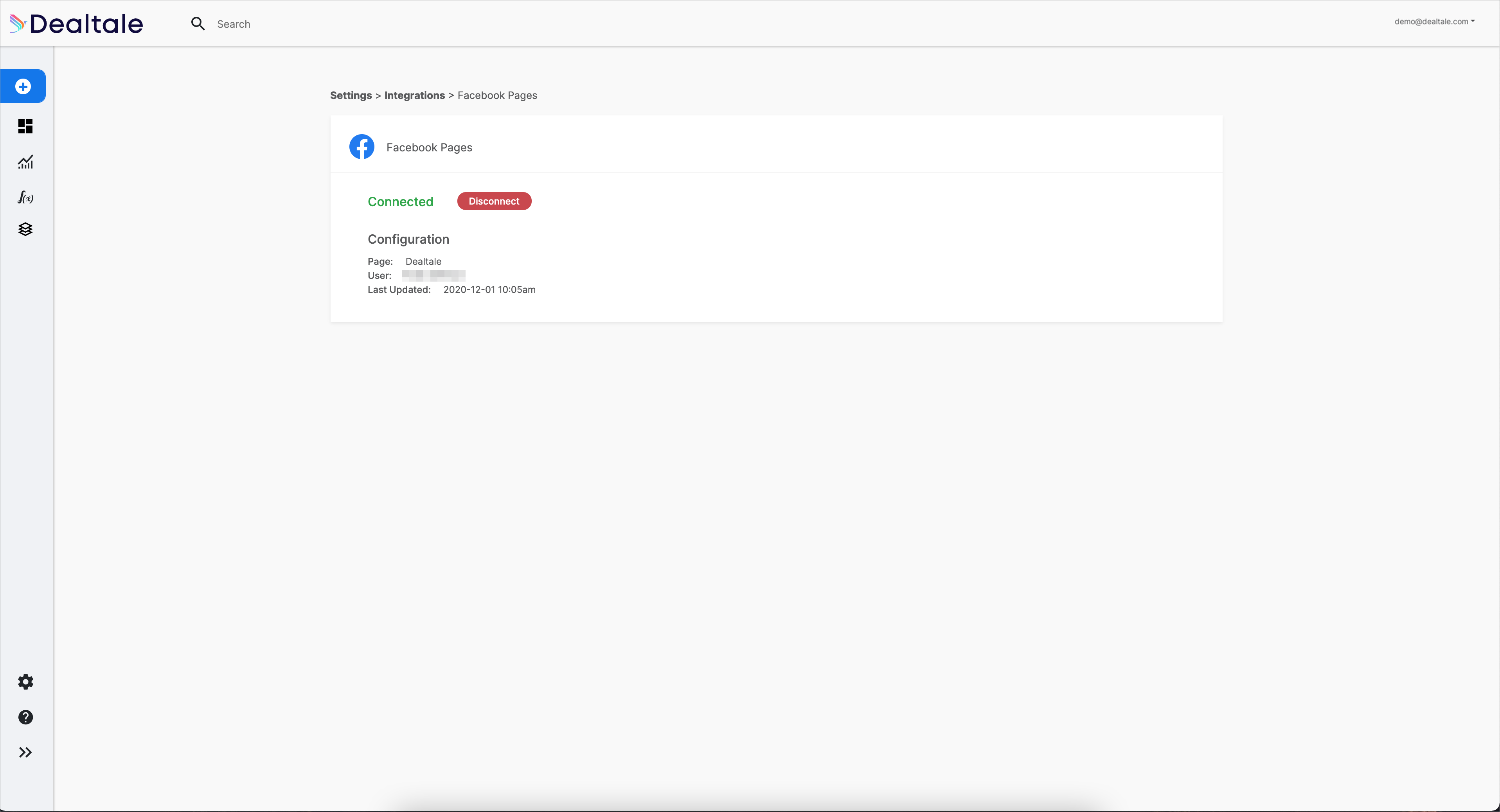Open the stacked layers icon
The width and height of the screenshot is (1500, 812).
25,229
